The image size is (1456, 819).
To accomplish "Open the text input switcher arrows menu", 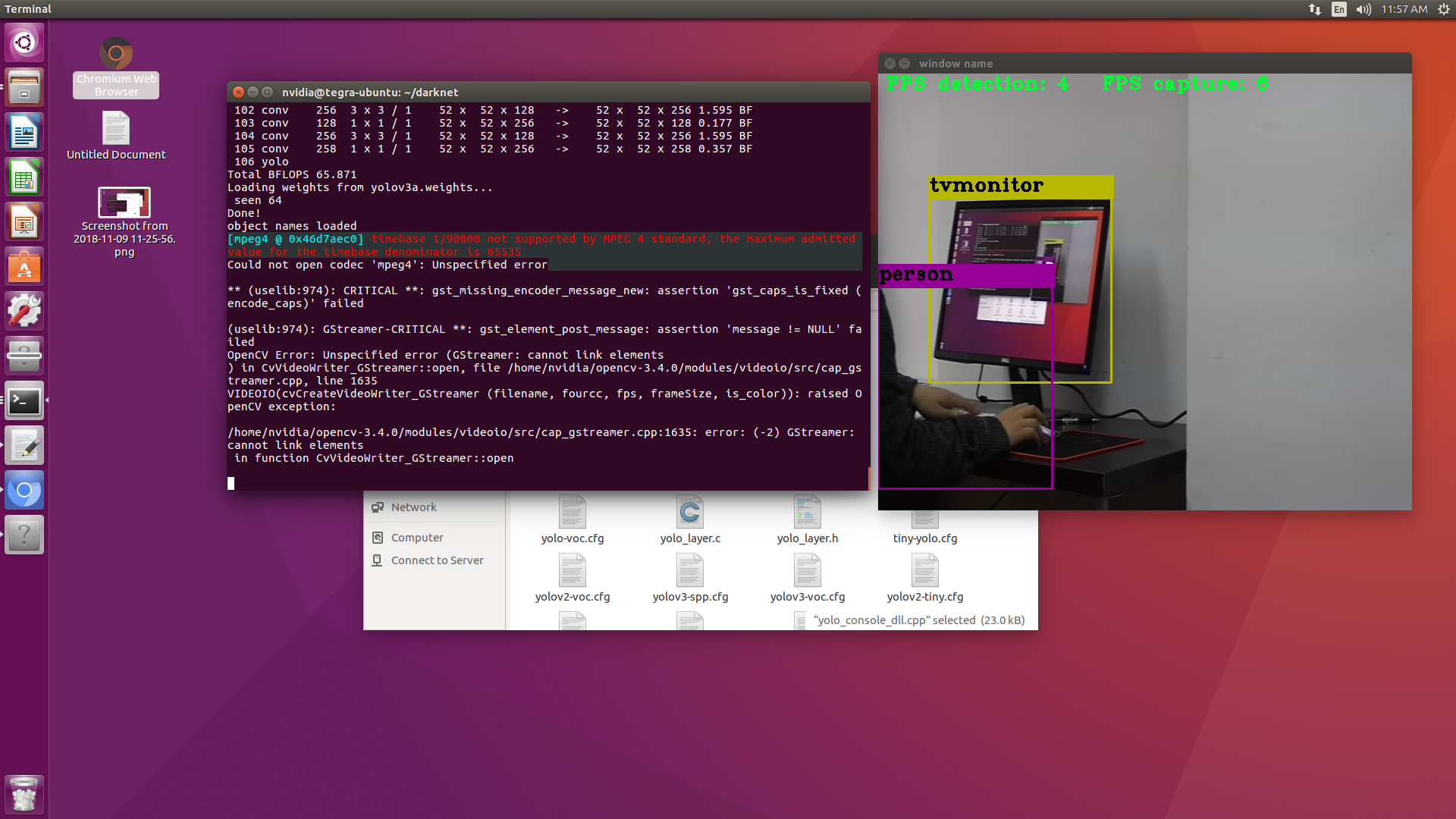I will tap(1313, 10).
